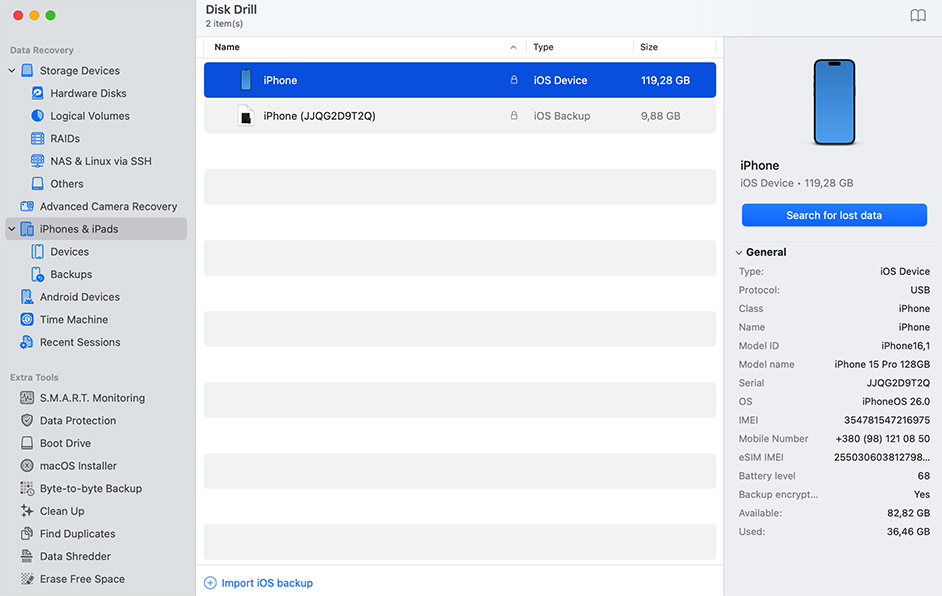This screenshot has height=596, width=942.
Task: Click the Recent Sessions gear icon
Action: click(27, 342)
